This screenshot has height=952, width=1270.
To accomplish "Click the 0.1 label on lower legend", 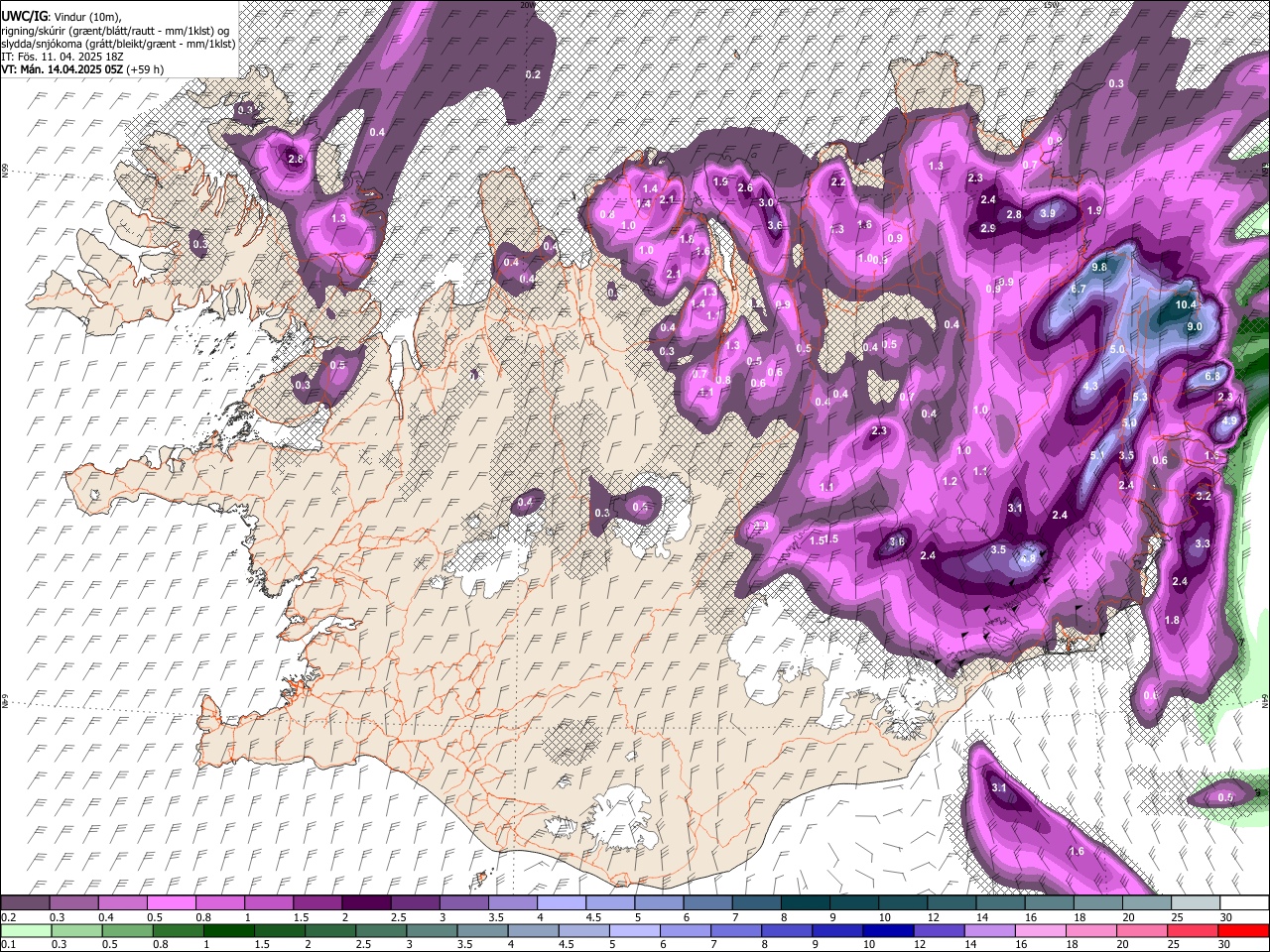I will [8, 944].
